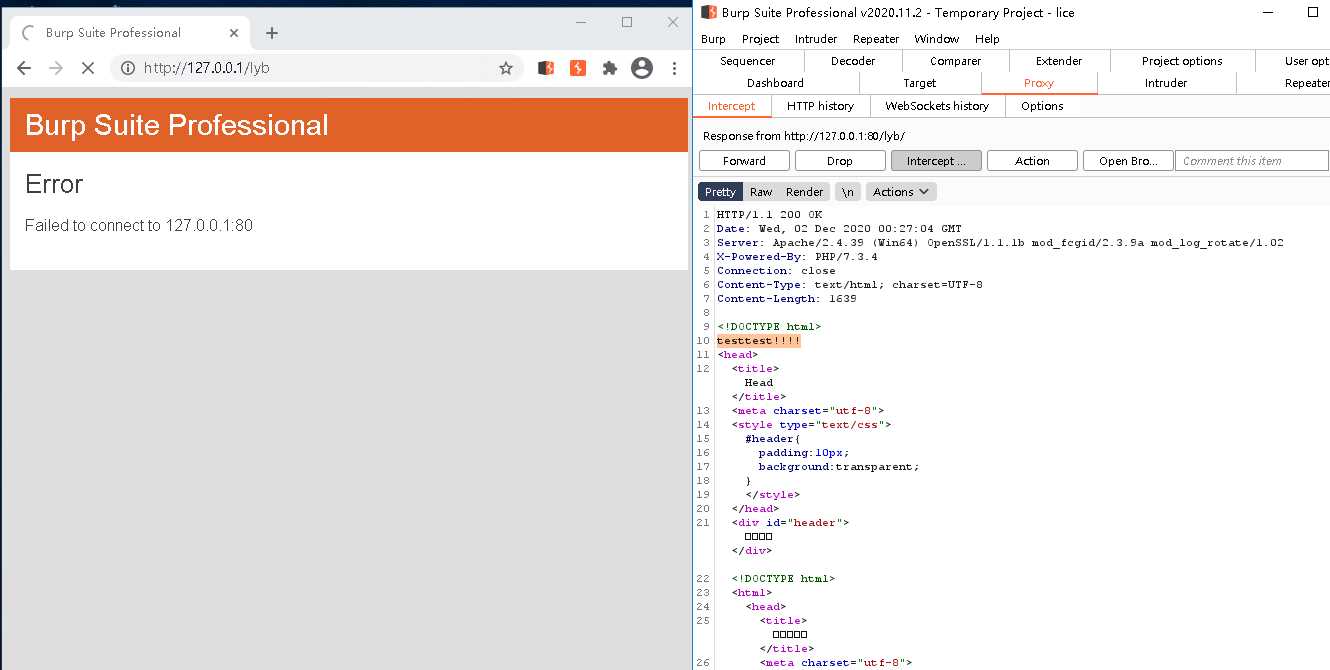Open the Project menu in Burp
1330x670 pixels.
point(760,39)
